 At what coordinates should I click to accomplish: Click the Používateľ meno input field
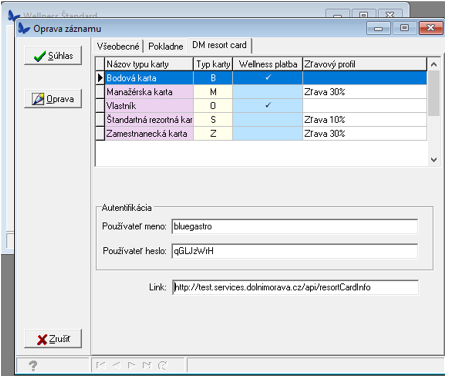click(x=295, y=227)
